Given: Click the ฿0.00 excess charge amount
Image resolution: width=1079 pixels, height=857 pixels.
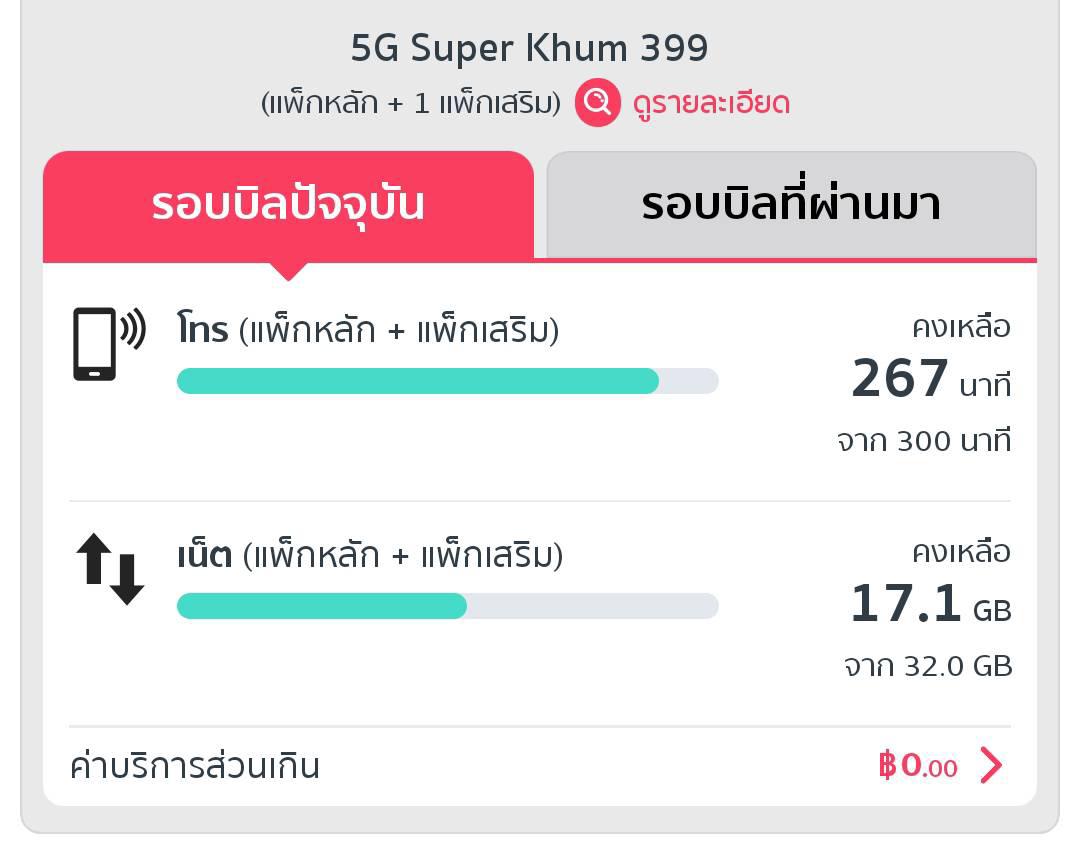Looking at the screenshot, I should (917, 766).
